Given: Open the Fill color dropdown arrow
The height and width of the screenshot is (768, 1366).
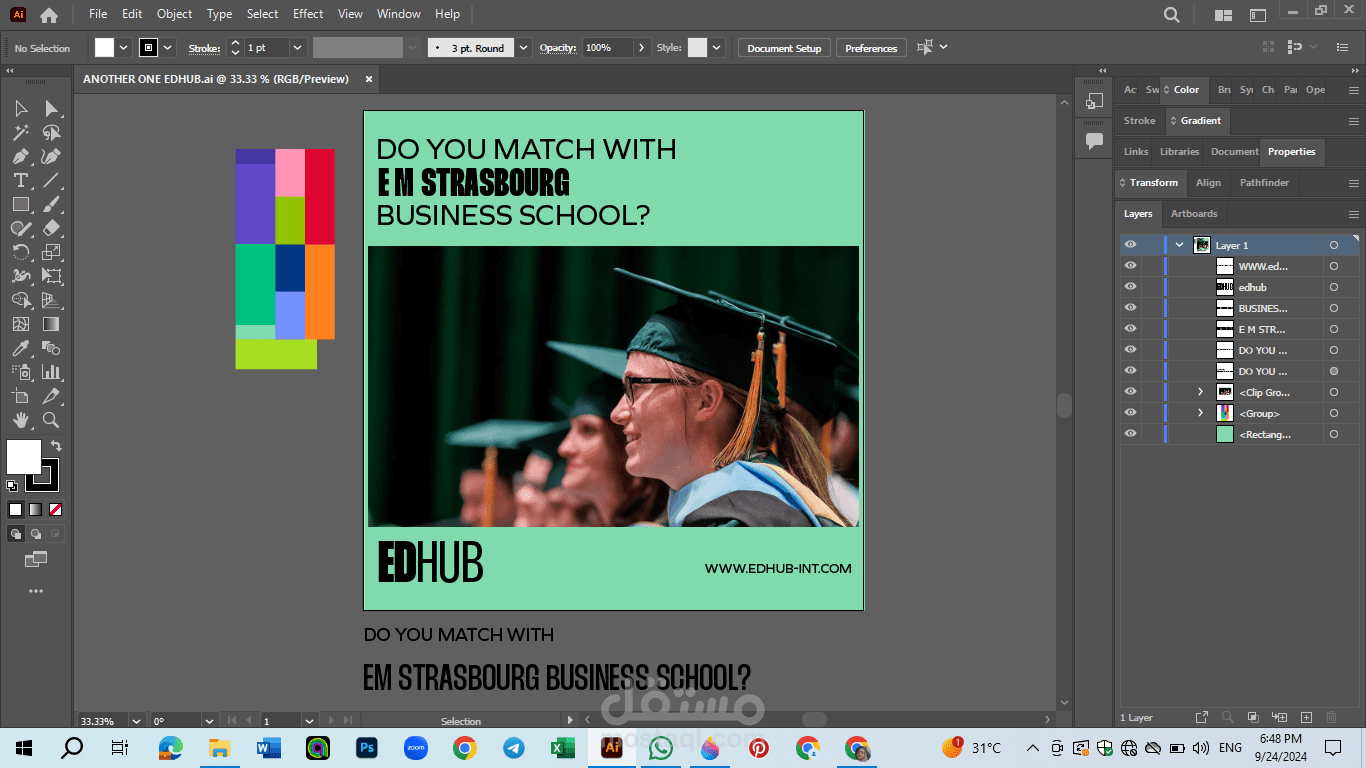Looking at the screenshot, I should (124, 48).
